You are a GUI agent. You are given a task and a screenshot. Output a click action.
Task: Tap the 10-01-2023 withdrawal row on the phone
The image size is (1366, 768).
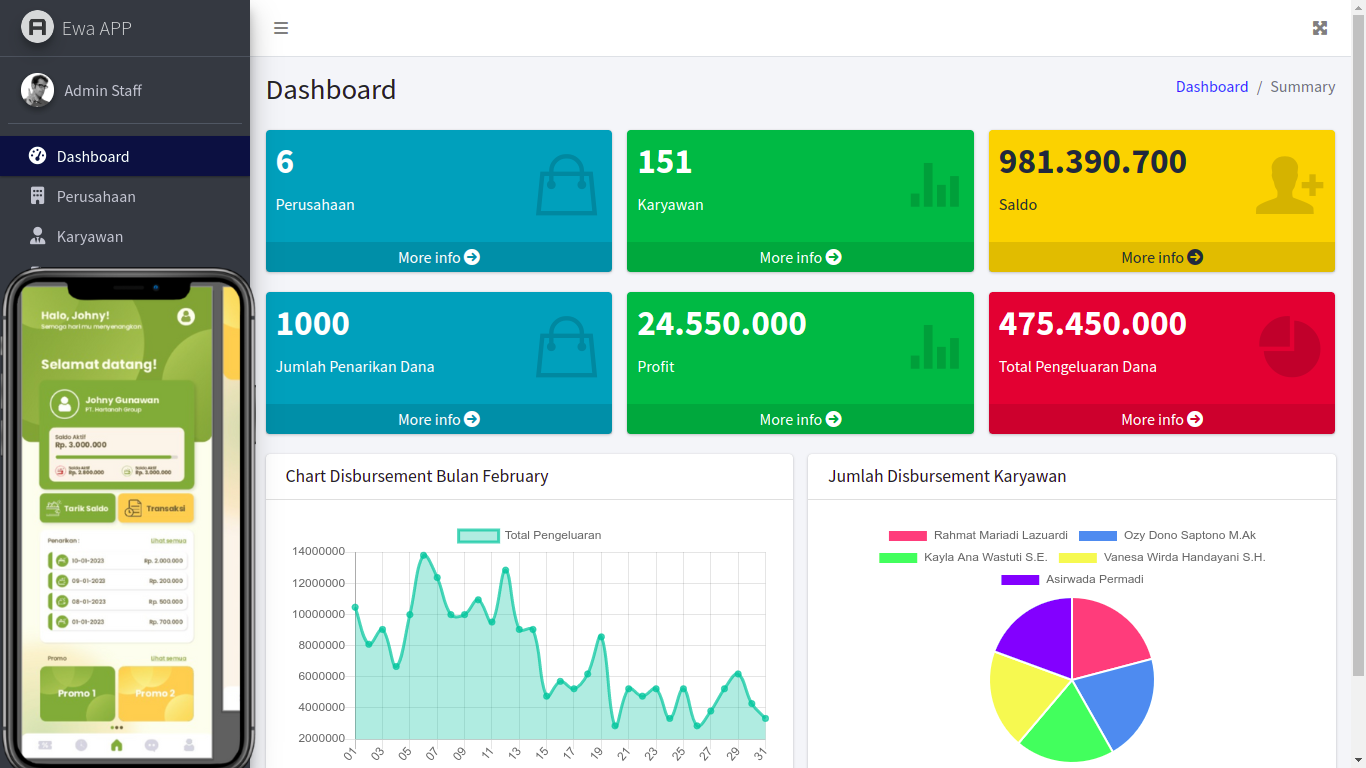[x=118, y=561]
